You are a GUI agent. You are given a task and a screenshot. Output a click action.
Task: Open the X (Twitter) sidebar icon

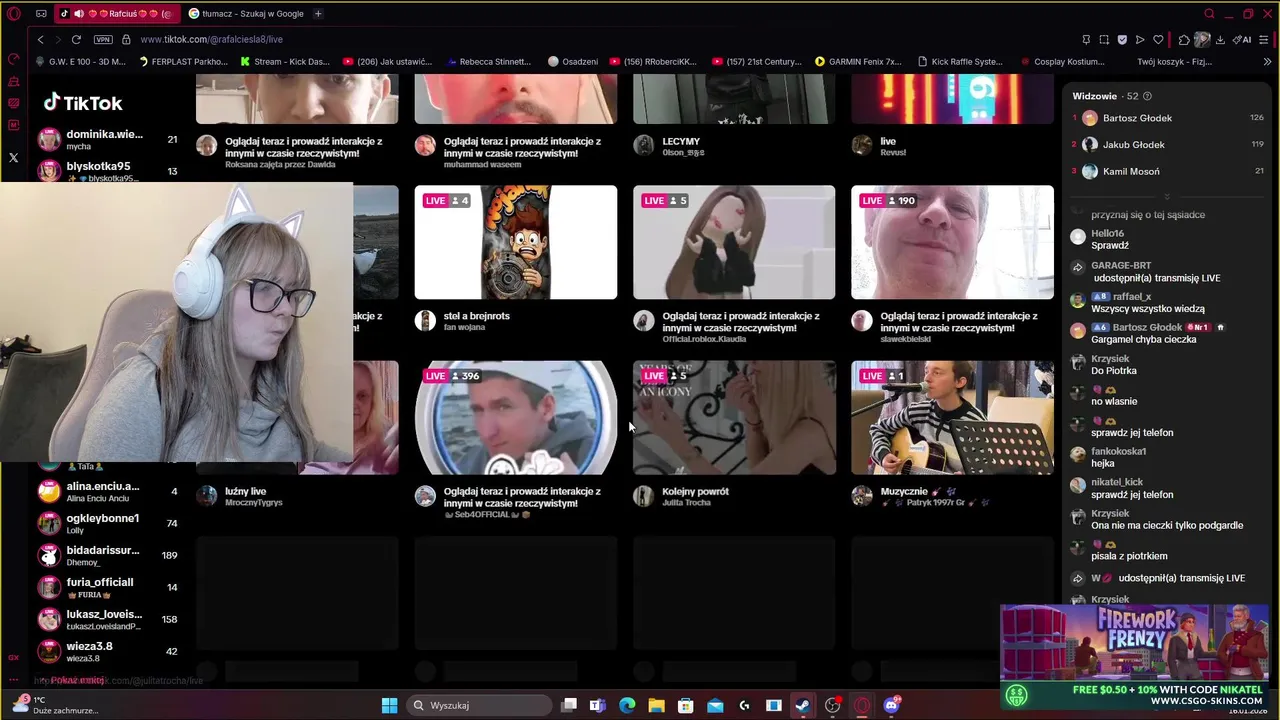point(14,157)
